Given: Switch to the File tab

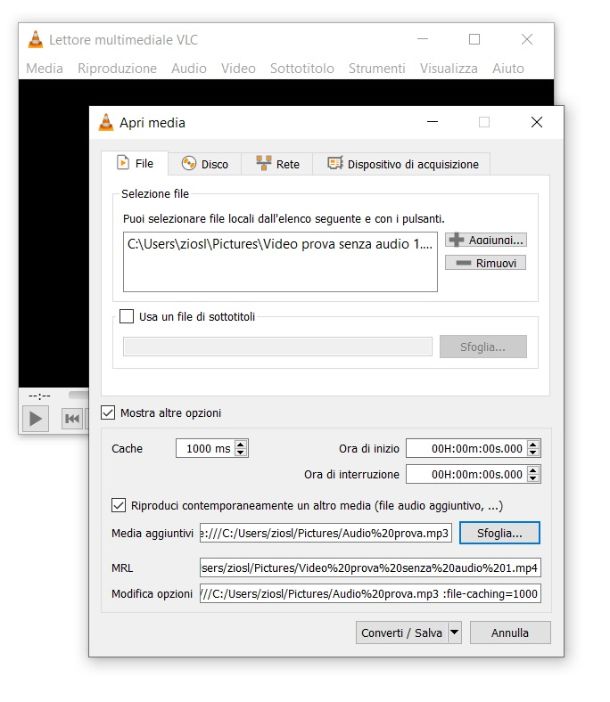Looking at the screenshot, I should pos(135,163).
